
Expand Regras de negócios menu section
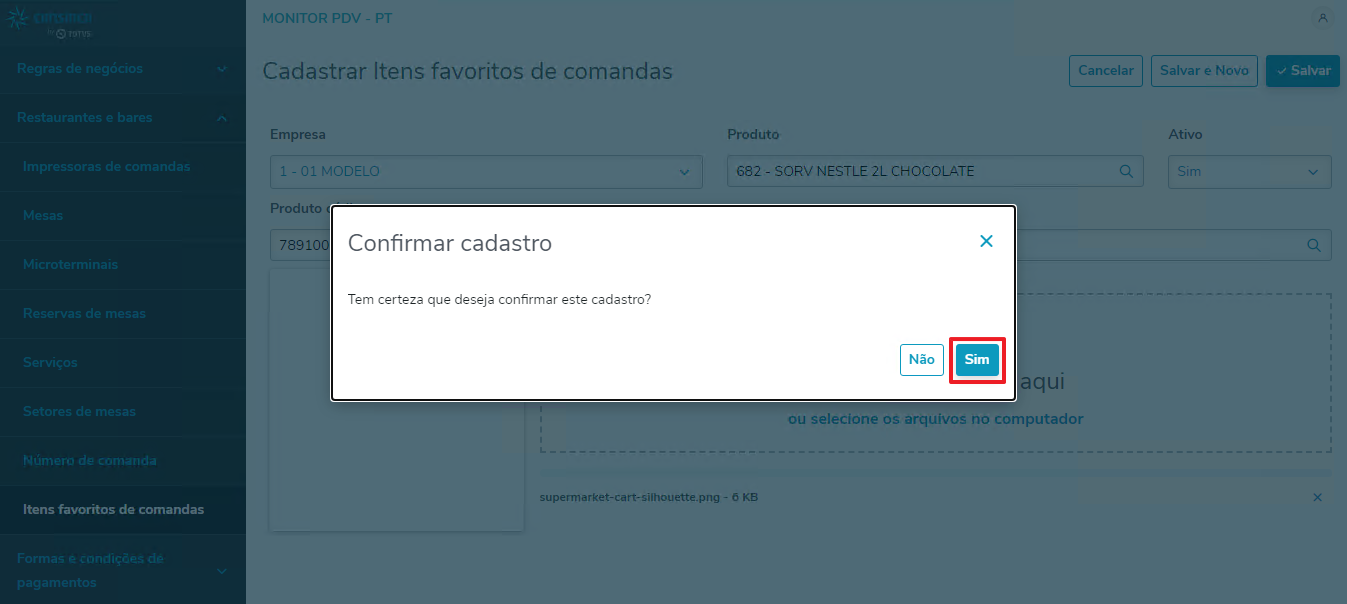tap(122, 69)
